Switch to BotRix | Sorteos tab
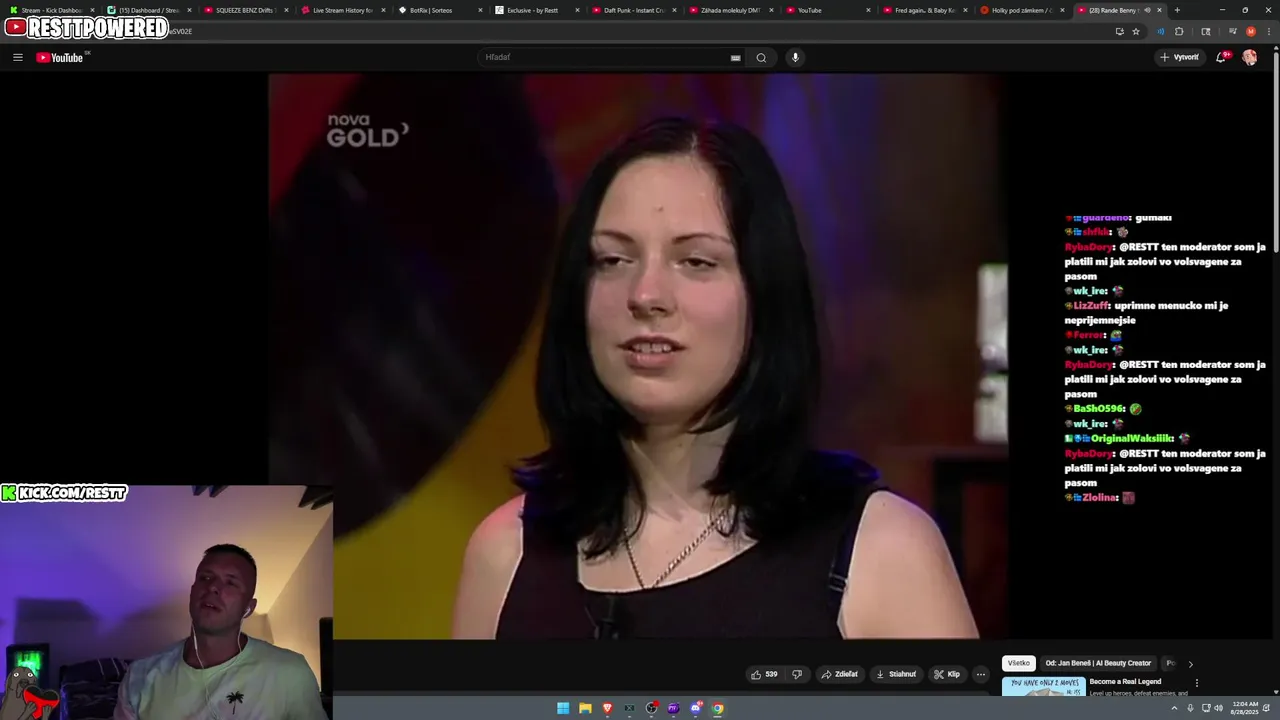Image resolution: width=1280 pixels, height=720 pixels. point(438,10)
